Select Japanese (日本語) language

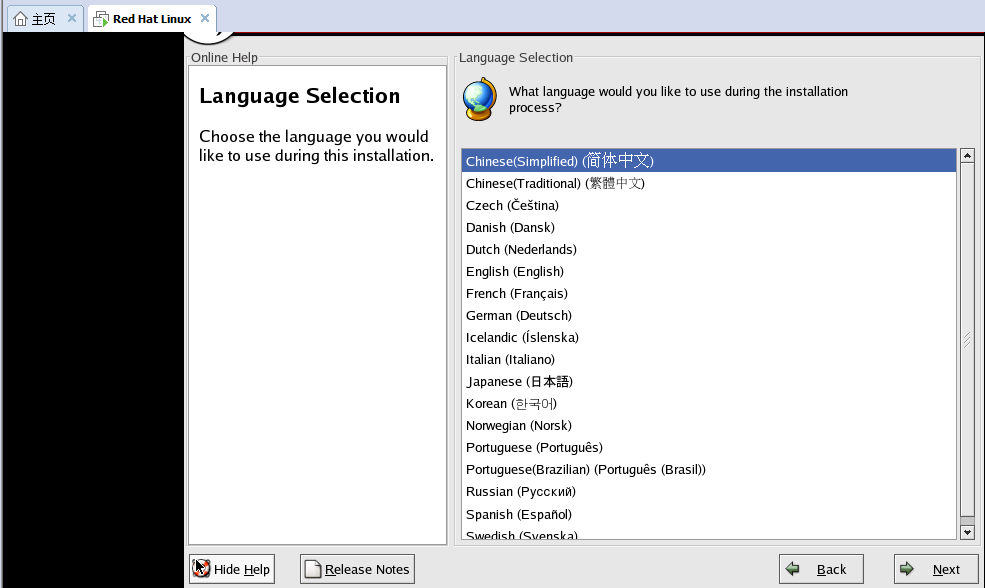click(709, 381)
